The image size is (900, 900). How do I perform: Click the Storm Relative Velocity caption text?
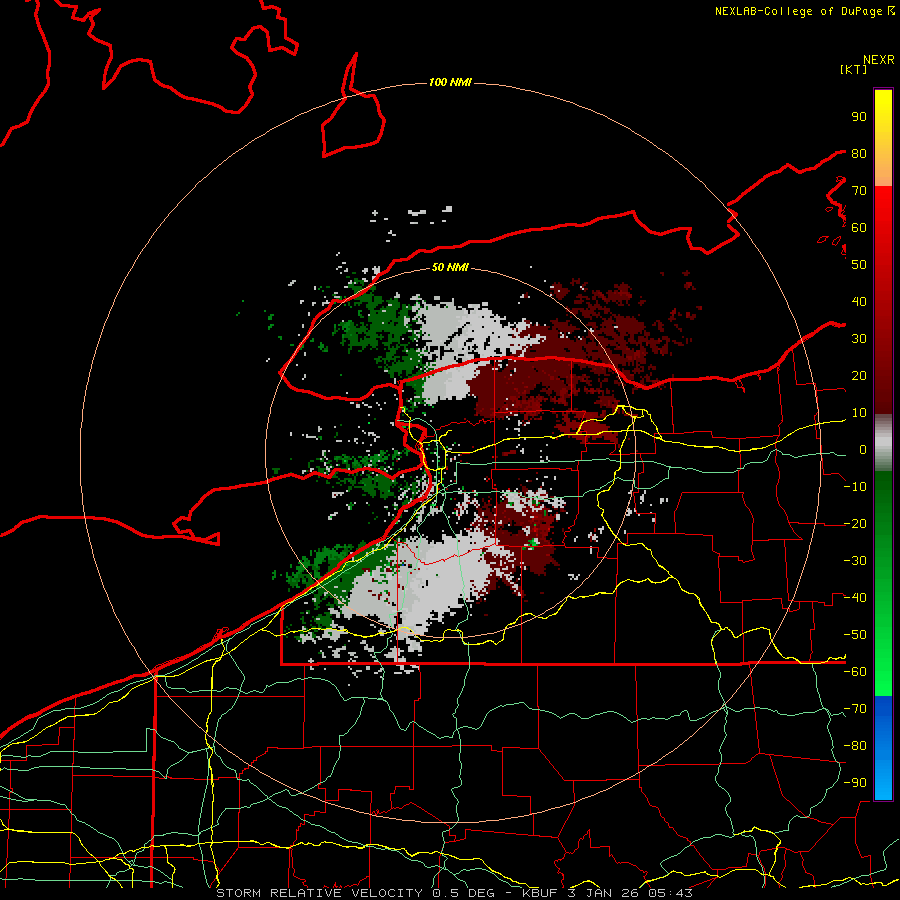click(x=454, y=893)
